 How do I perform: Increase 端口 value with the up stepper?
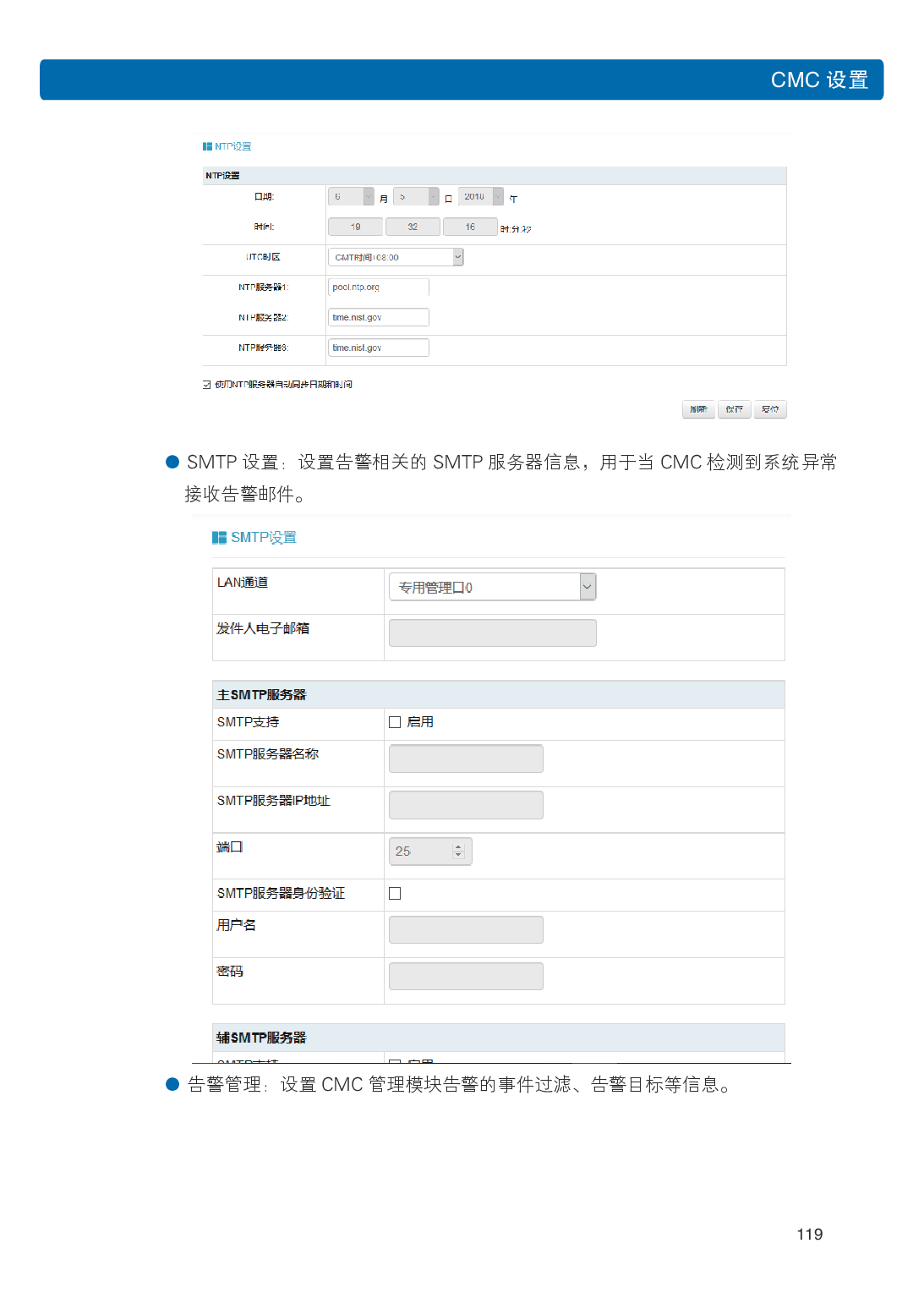point(457,846)
